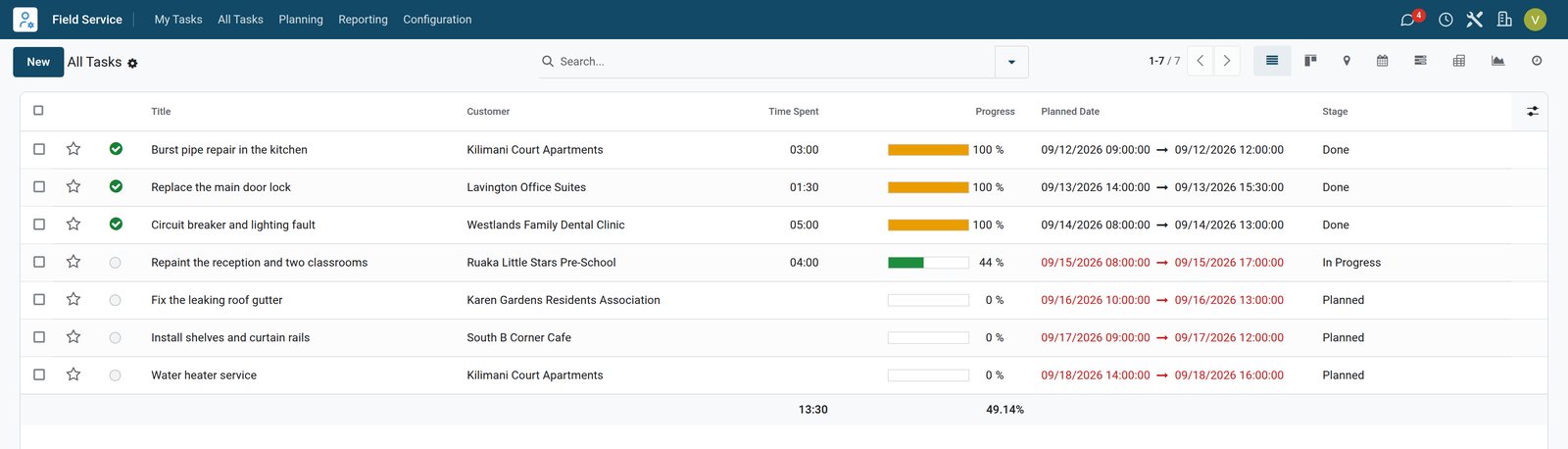Switch to activity view
This screenshot has width=1568, height=449.
coord(1537,61)
